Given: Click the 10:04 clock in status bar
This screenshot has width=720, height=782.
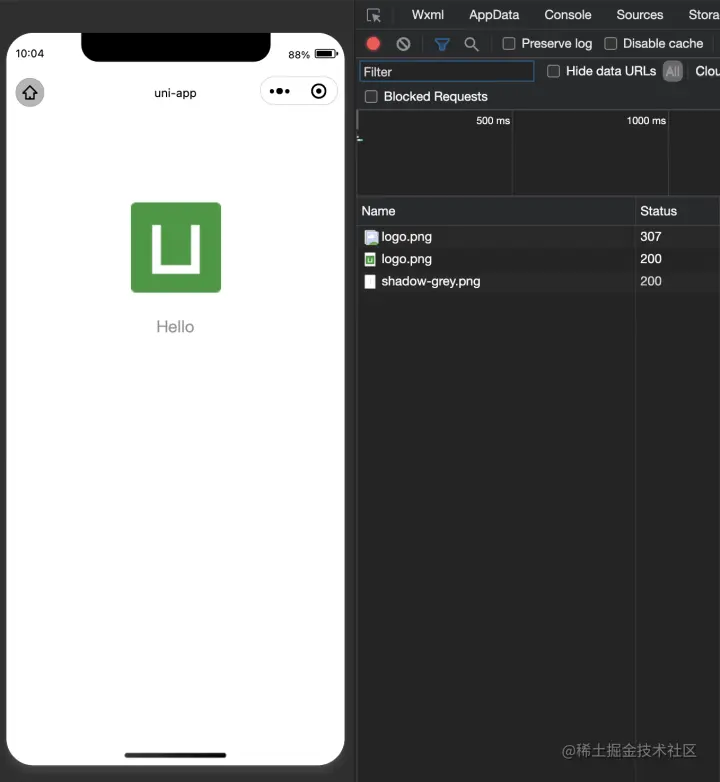Looking at the screenshot, I should (30, 53).
